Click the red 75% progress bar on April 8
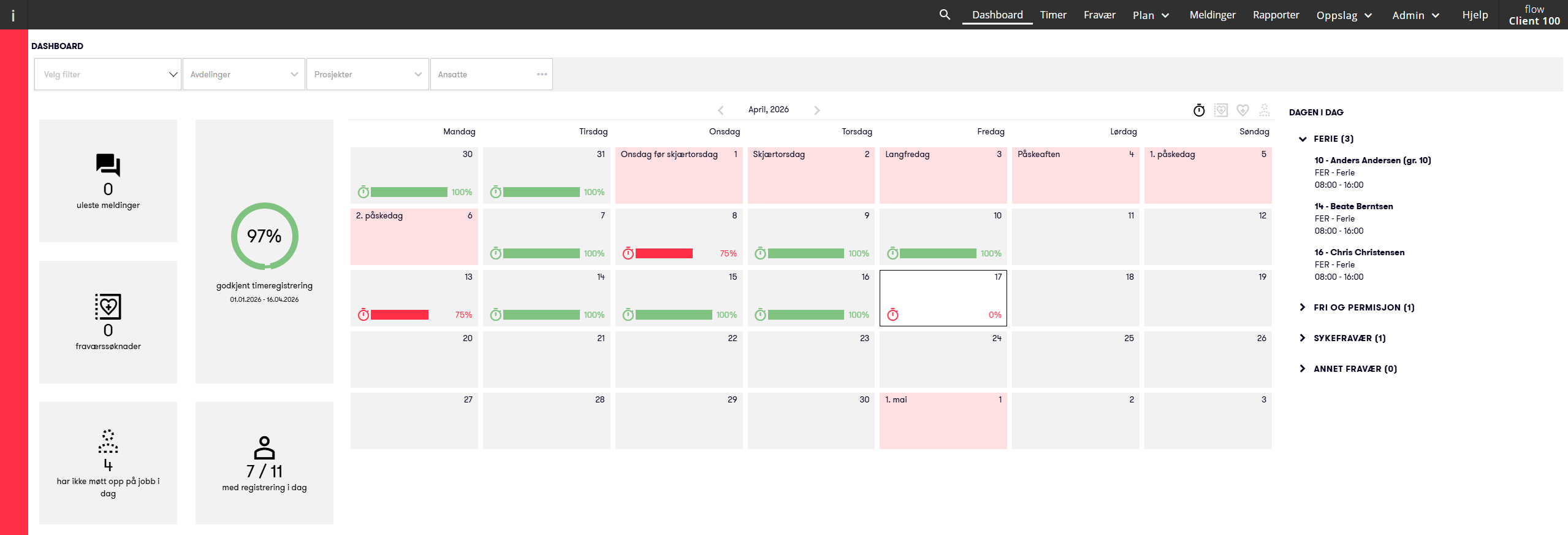The width and height of the screenshot is (1568, 535). coord(664,253)
